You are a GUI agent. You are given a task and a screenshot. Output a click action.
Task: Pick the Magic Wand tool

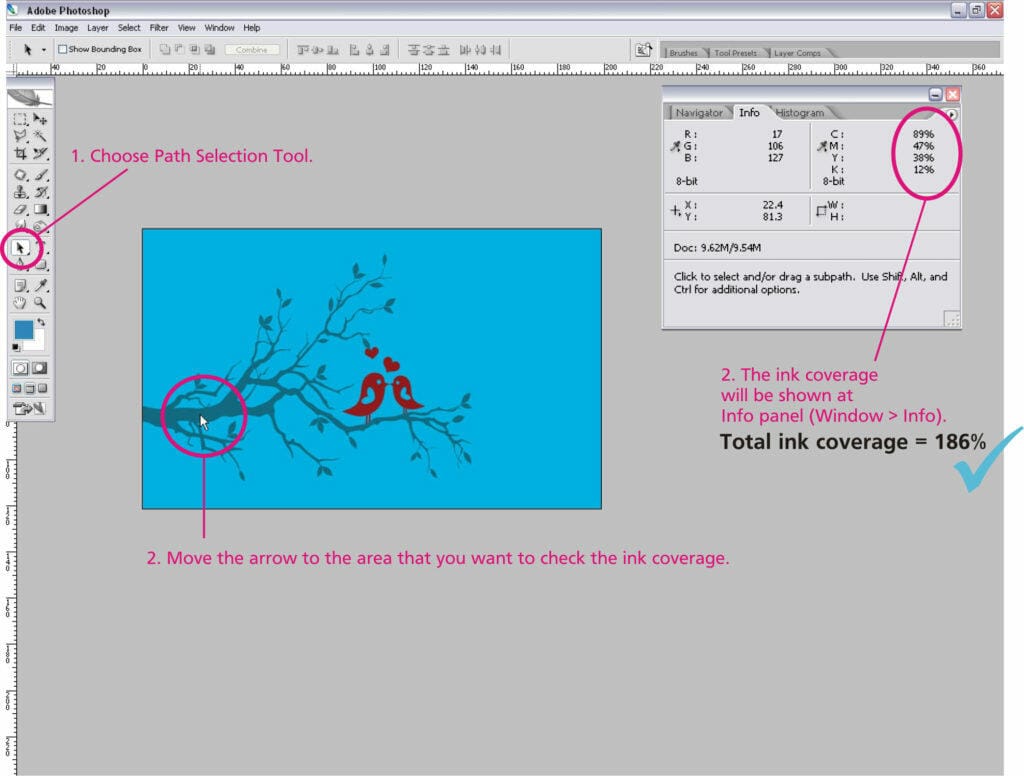(x=40, y=136)
